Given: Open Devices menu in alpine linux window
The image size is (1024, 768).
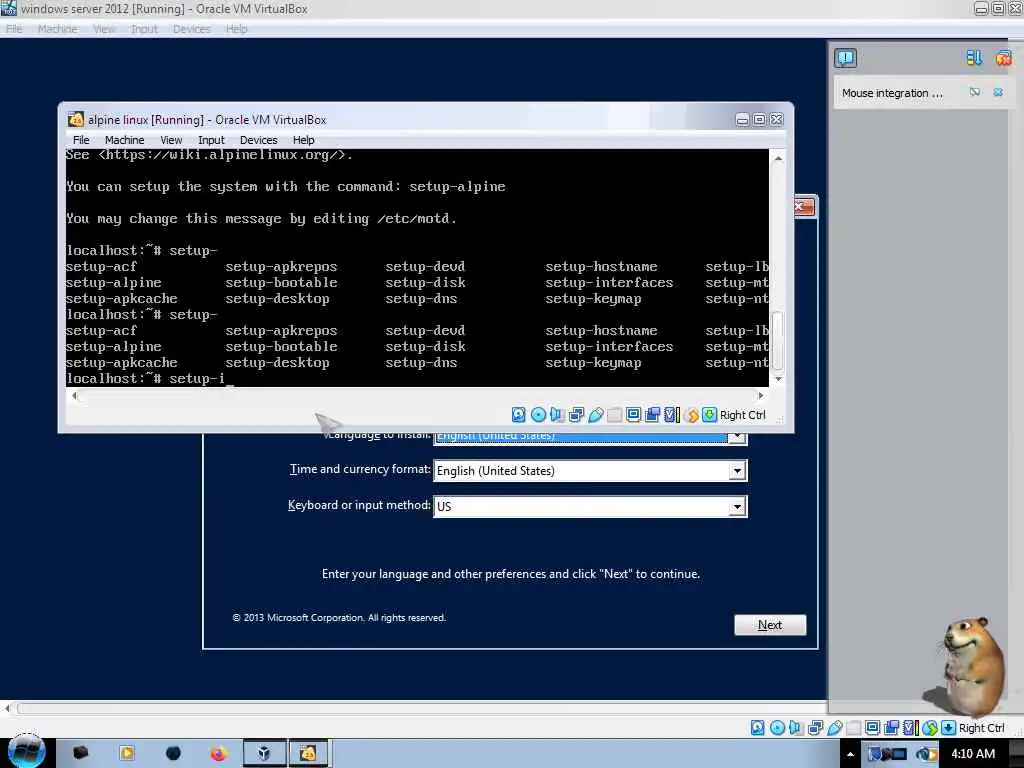Looking at the screenshot, I should click(x=259, y=140).
